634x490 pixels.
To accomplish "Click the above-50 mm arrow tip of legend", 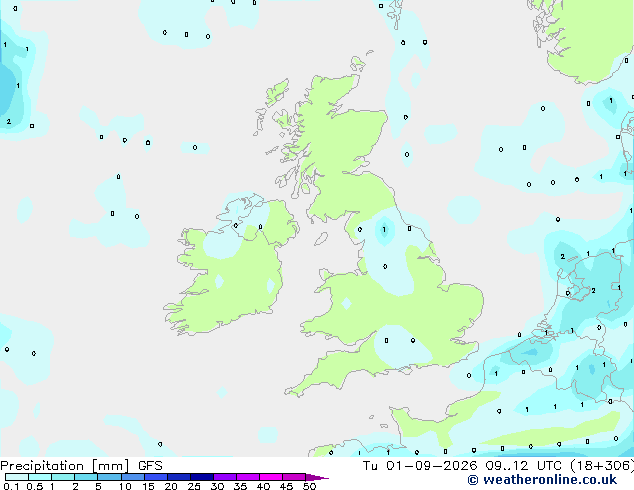I will click(317, 478).
